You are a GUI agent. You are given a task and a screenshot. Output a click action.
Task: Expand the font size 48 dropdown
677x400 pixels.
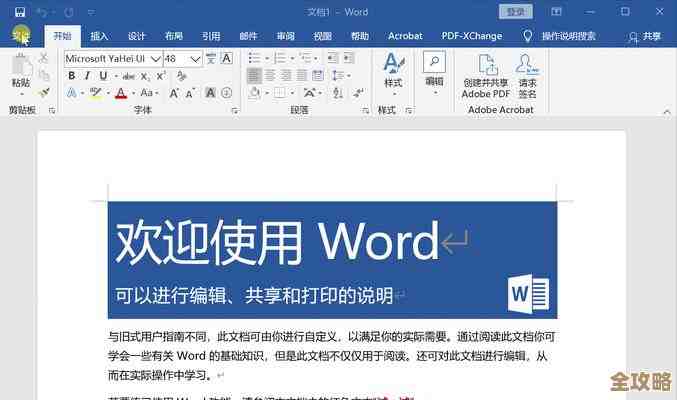tap(196, 59)
